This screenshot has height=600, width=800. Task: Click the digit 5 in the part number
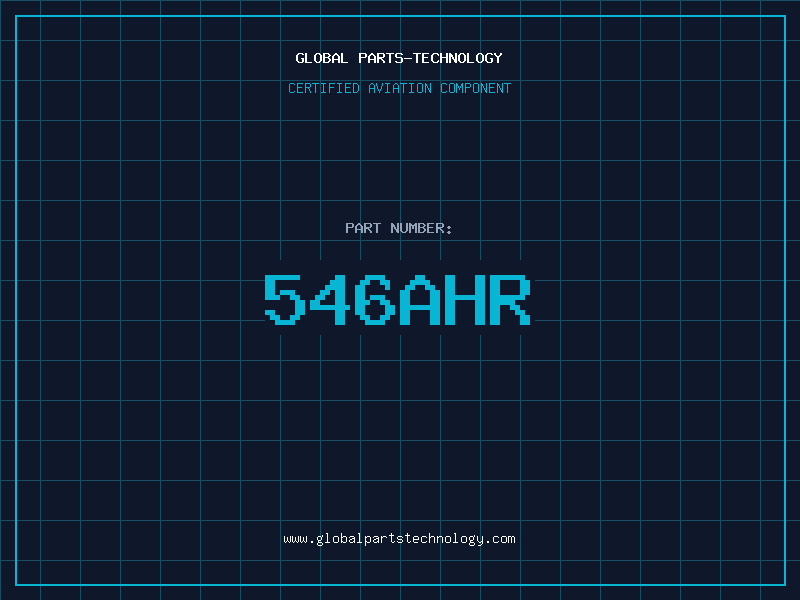[x=285, y=300]
